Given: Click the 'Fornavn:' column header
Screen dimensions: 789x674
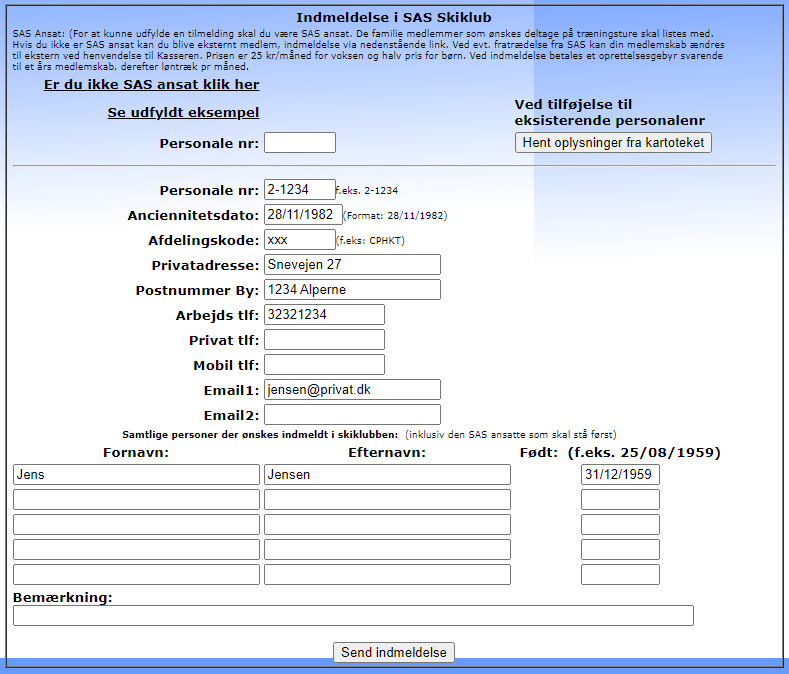Looking at the screenshot, I should [x=136, y=453].
